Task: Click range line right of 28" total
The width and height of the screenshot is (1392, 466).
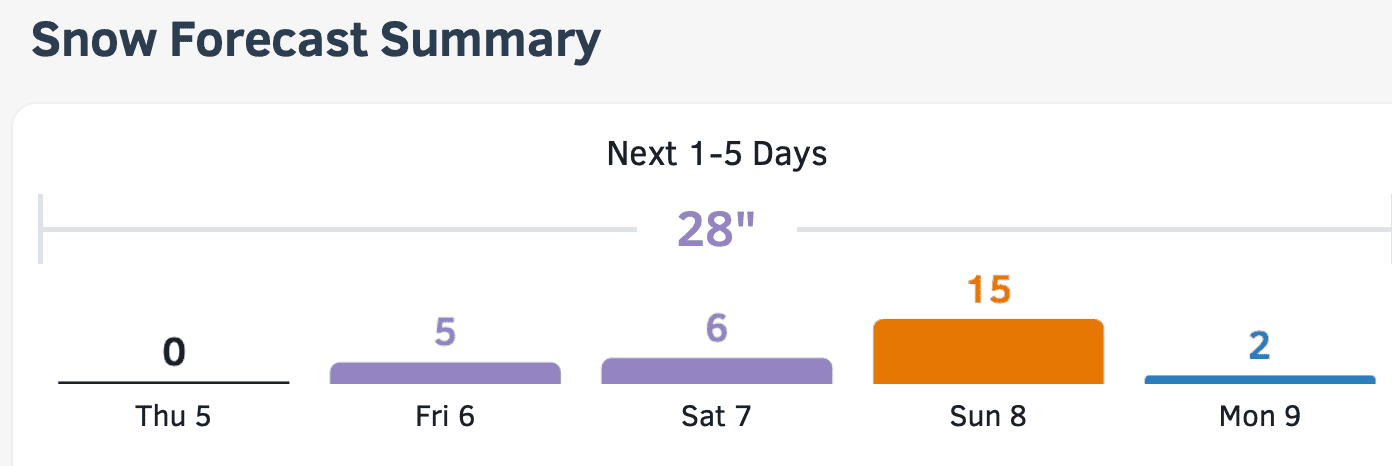Action: pyautogui.click(x=1094, y=229)
